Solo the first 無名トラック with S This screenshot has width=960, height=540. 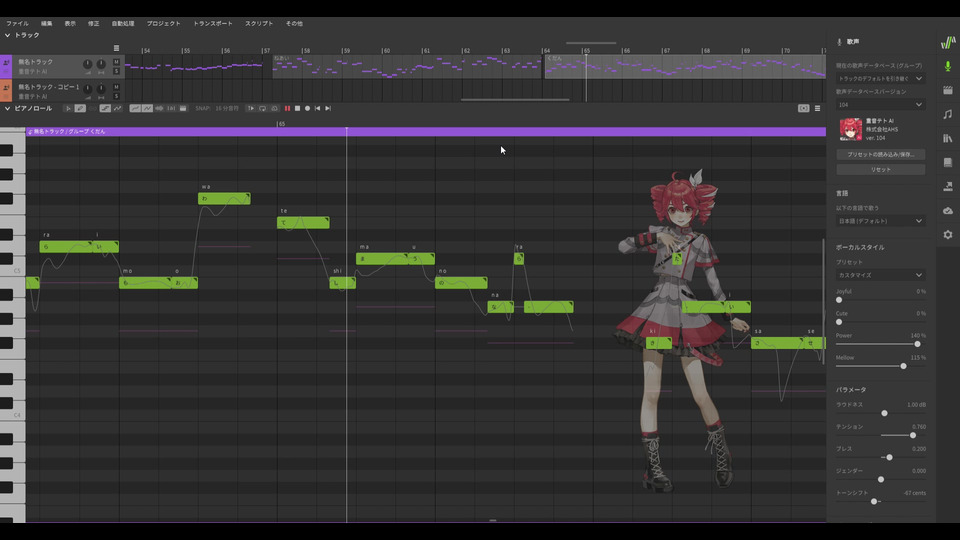116,71
